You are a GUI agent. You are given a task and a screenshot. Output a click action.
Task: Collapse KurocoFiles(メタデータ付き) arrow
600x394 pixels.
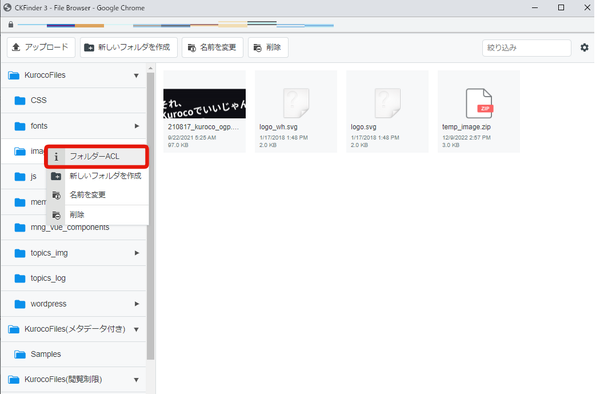136,329
